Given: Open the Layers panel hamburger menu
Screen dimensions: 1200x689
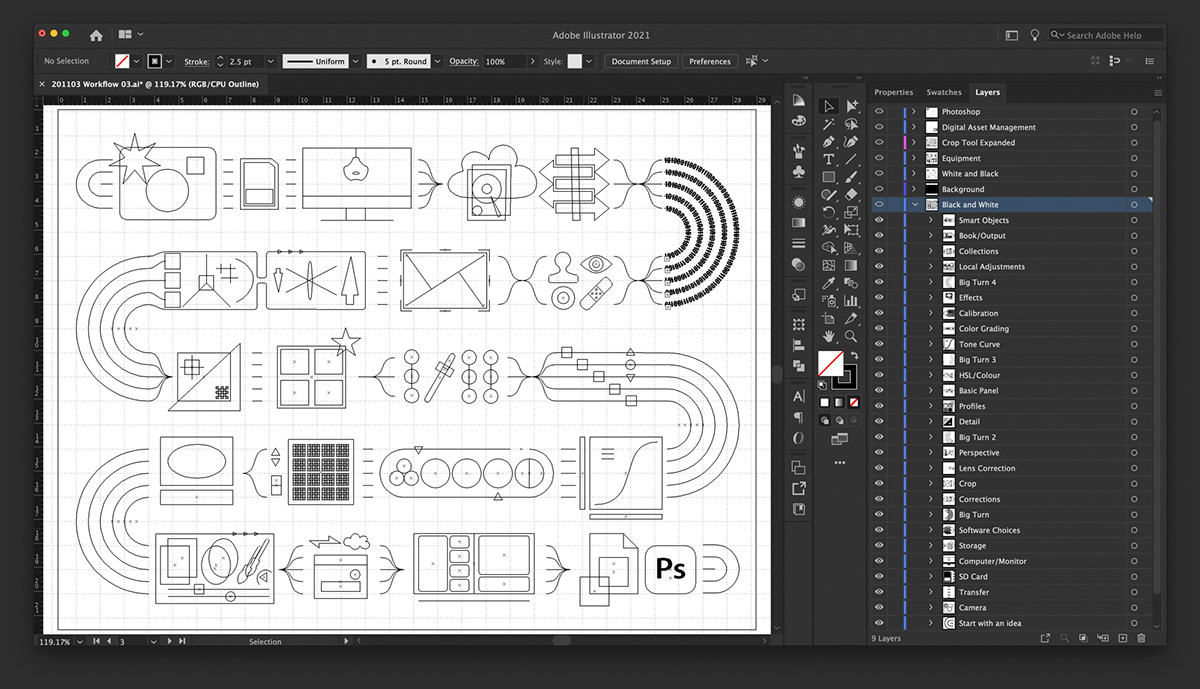Looking at the screenshot, I should 1158,93.
